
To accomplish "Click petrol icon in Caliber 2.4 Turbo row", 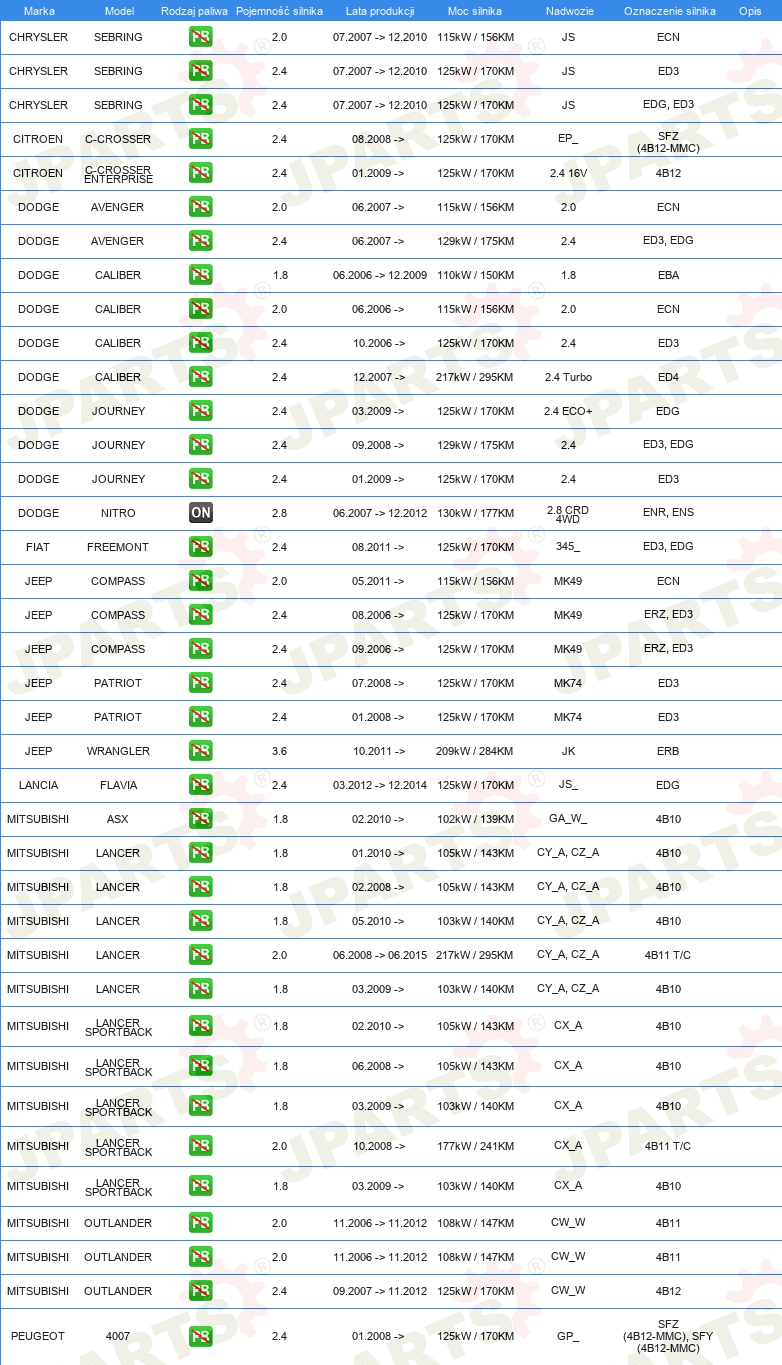I will (x=201, y=377).
